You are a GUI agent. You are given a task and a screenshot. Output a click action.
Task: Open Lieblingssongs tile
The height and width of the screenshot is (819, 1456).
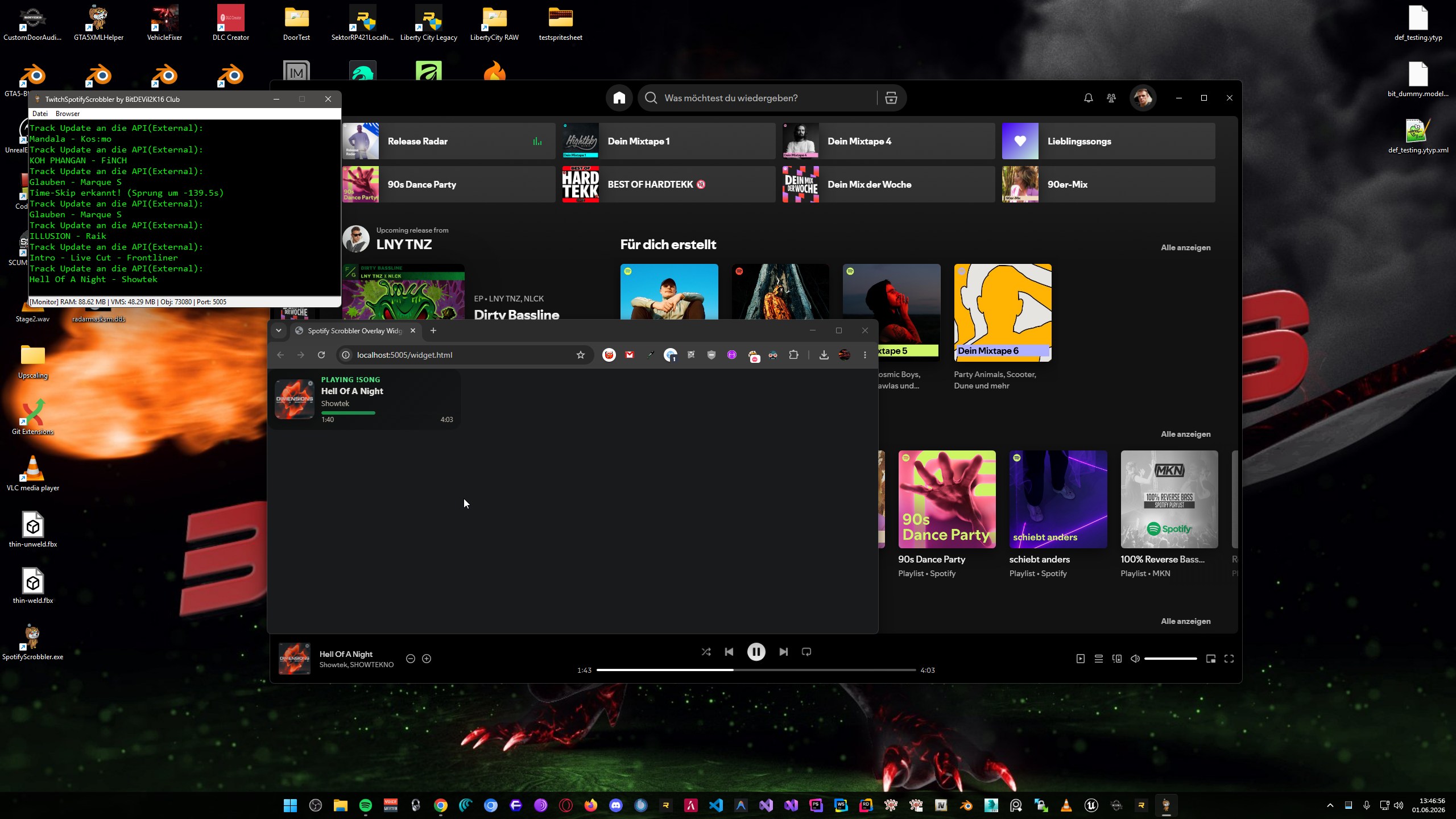pyautogui.click(x=1108, y=141)
